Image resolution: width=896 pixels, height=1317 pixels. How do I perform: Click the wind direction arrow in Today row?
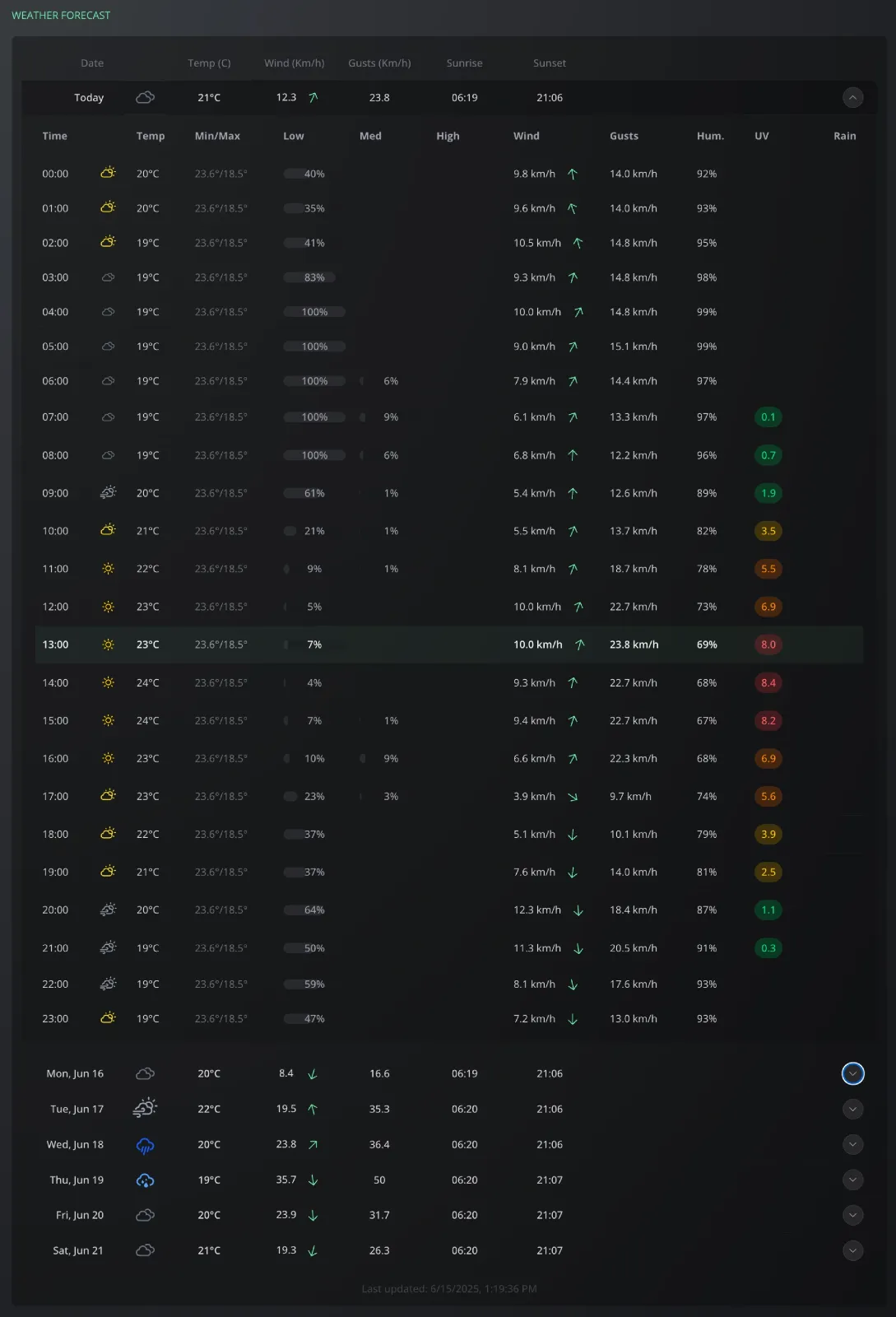coord(313,98)
